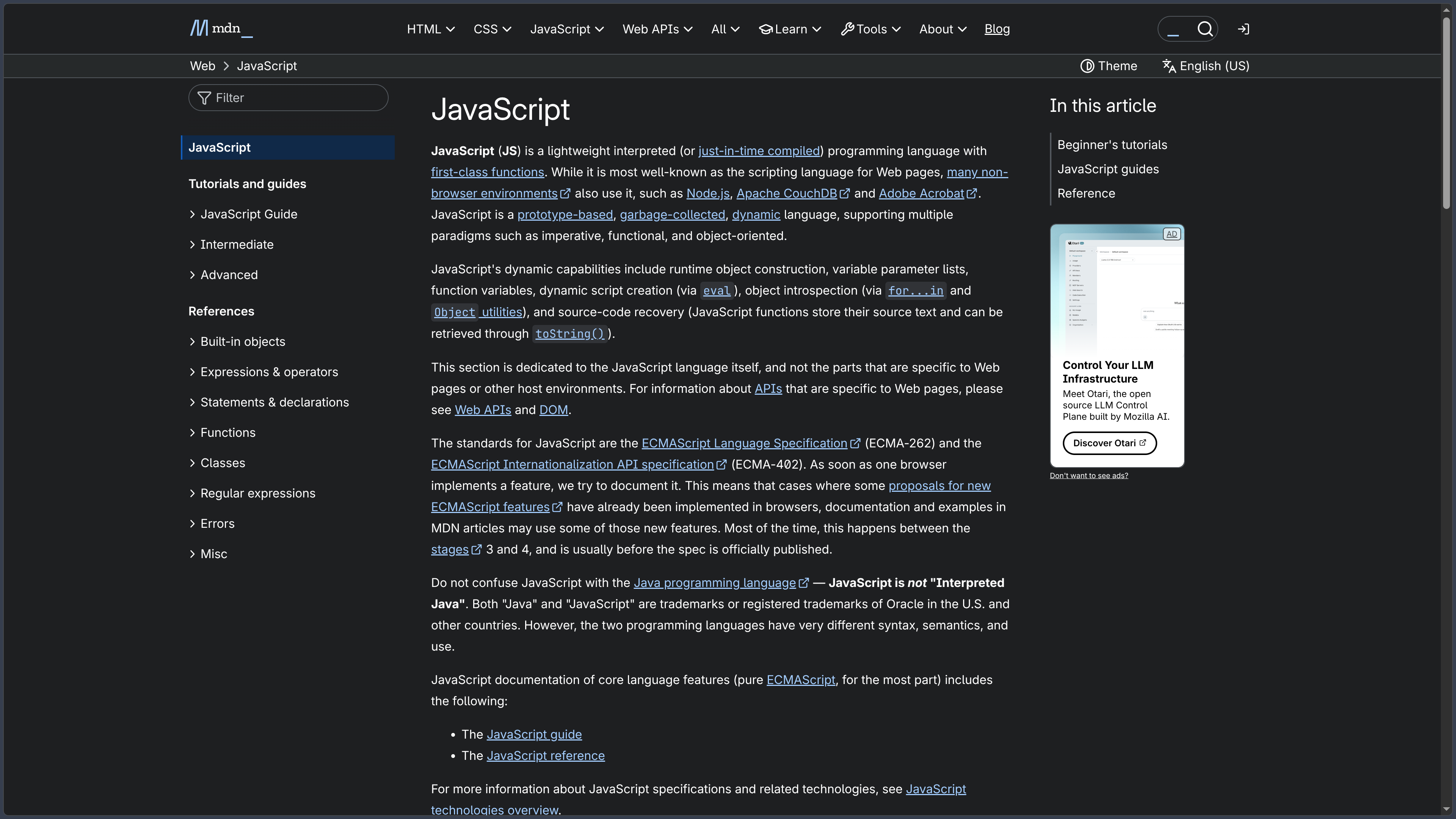The height and width of the screenshot is (819, 1456).
Task: Expand the Misc sidebar section
Action: [x=208, y=554]
